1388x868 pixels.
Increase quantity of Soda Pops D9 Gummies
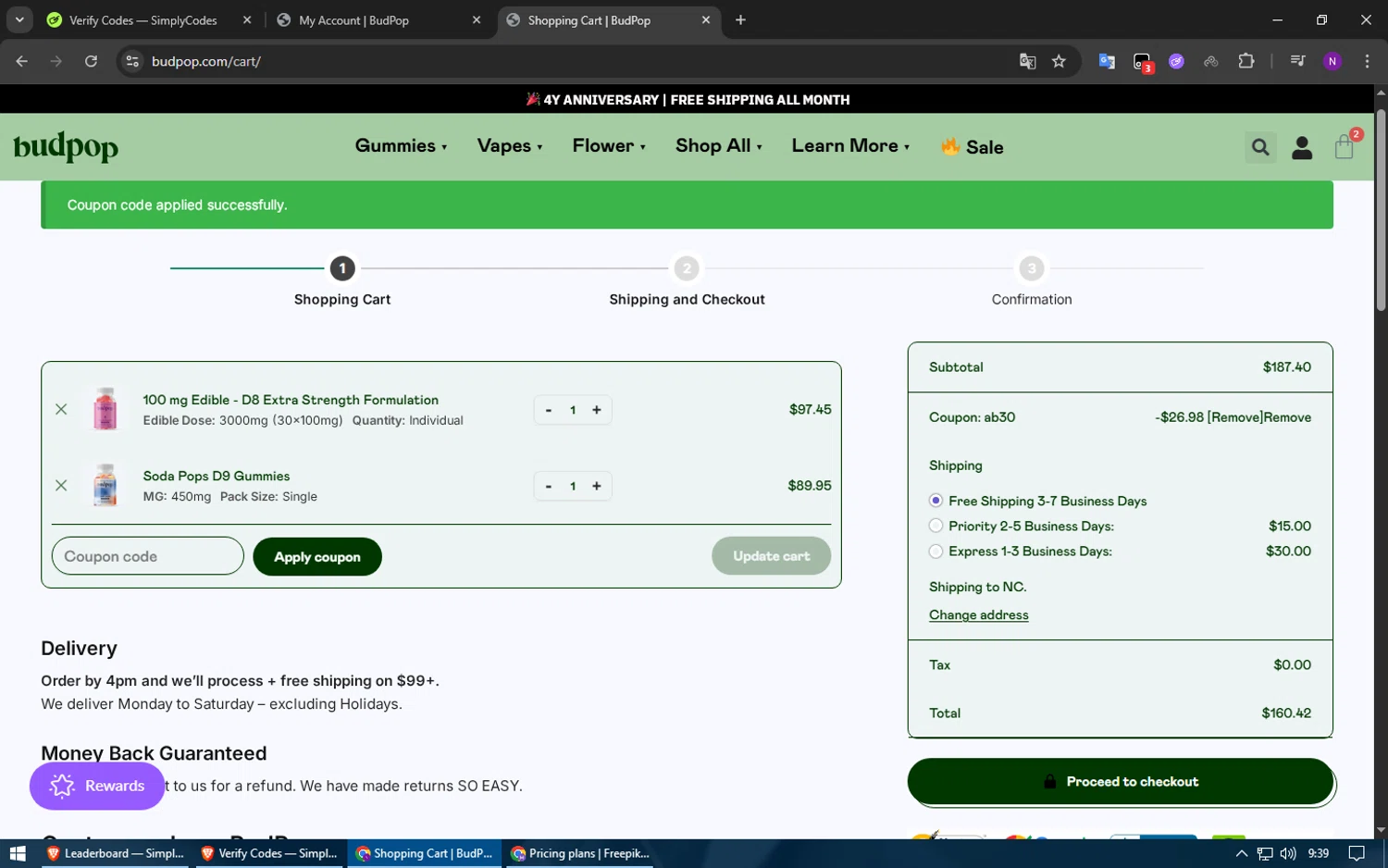597,486
